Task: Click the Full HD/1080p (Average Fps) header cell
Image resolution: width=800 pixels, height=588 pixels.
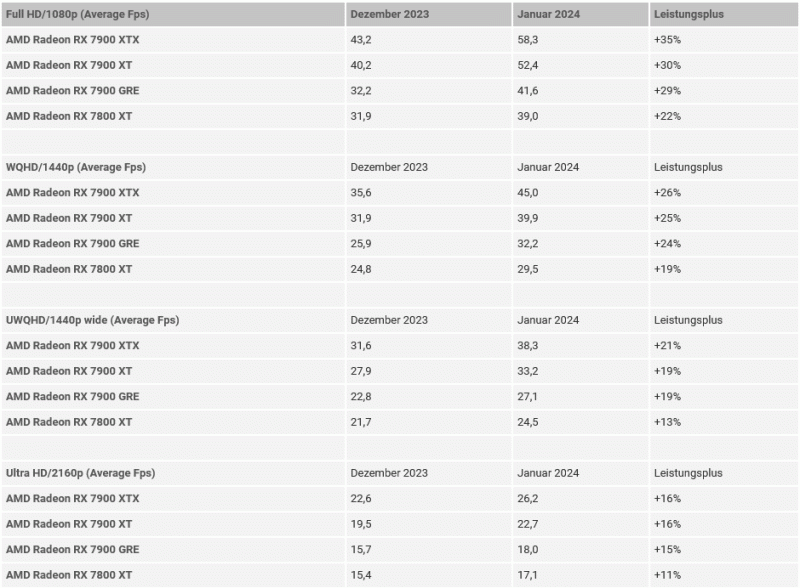Action: (70, 15)
